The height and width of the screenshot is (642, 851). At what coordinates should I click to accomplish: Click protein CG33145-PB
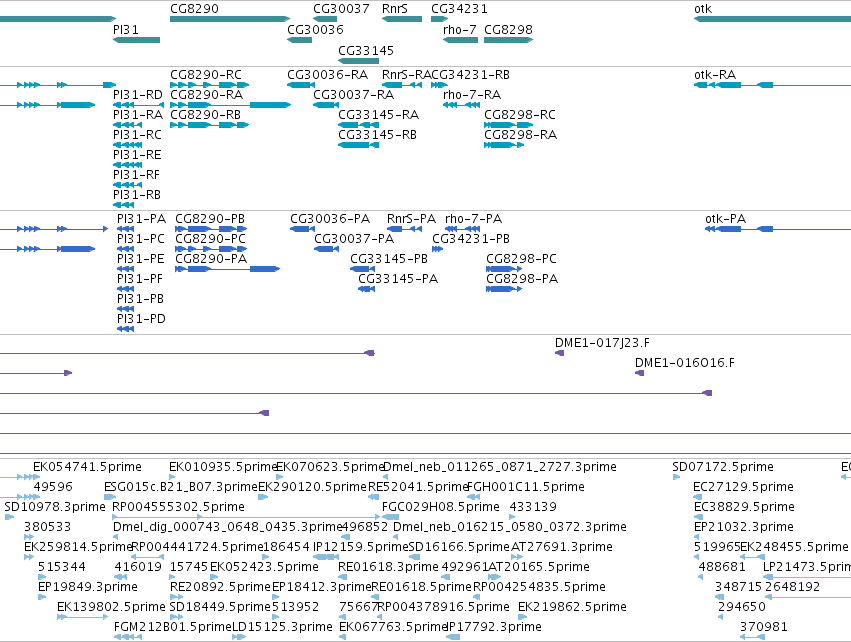pos(363,269)
